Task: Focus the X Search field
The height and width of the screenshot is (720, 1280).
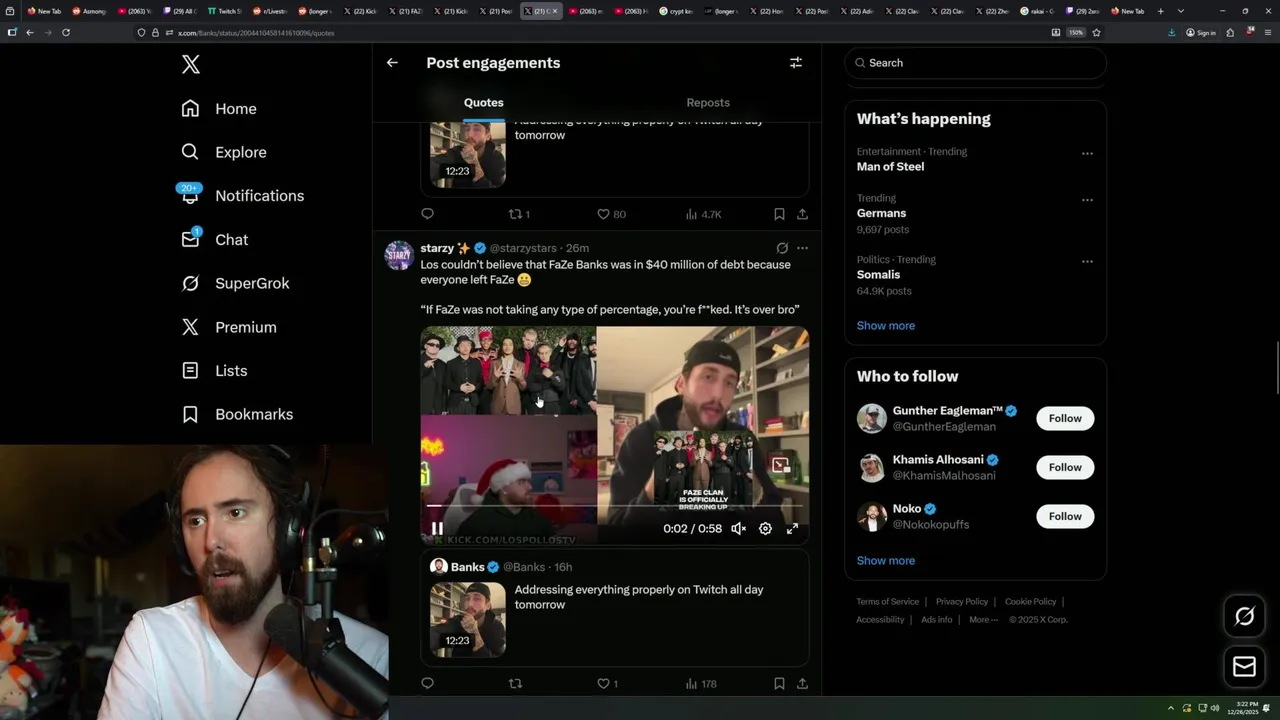Action: pos(976,63)
